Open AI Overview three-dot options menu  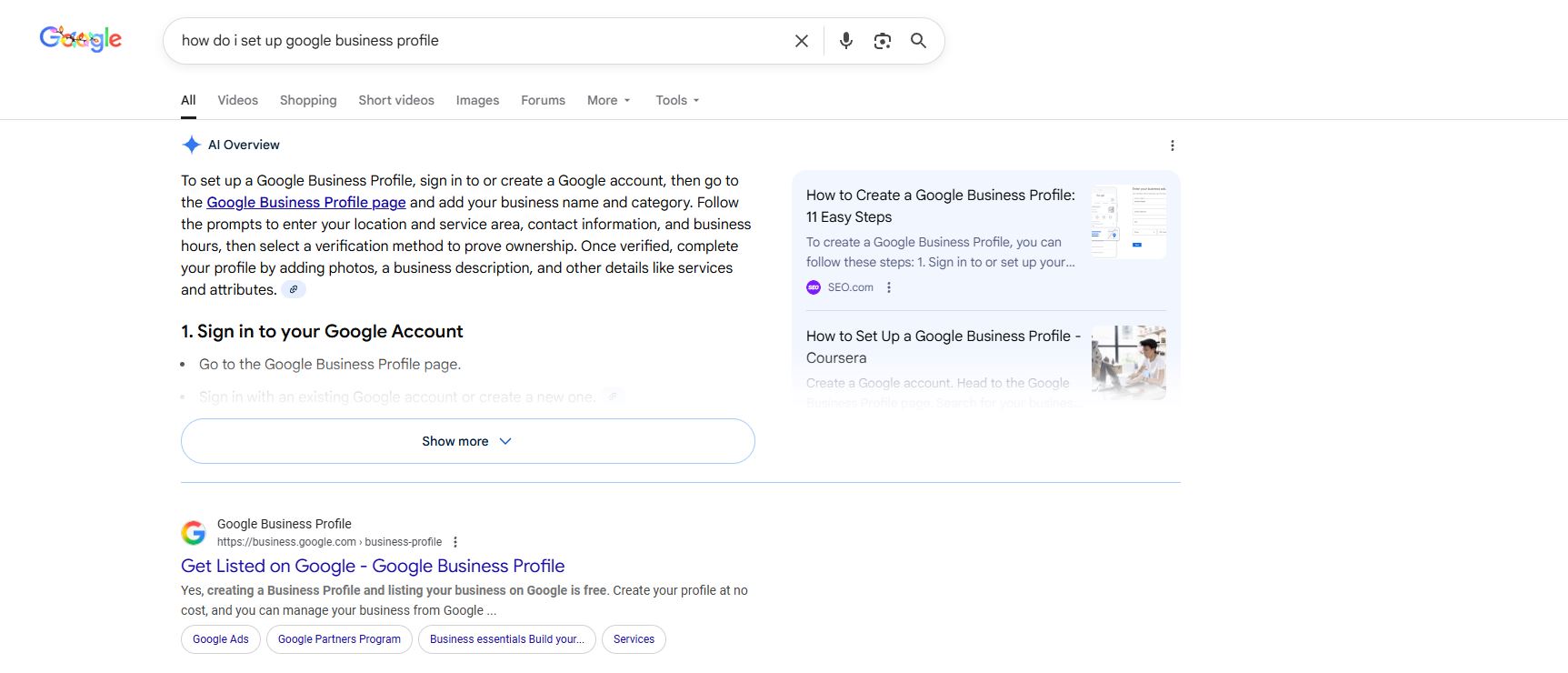[x=1172, y=146]
